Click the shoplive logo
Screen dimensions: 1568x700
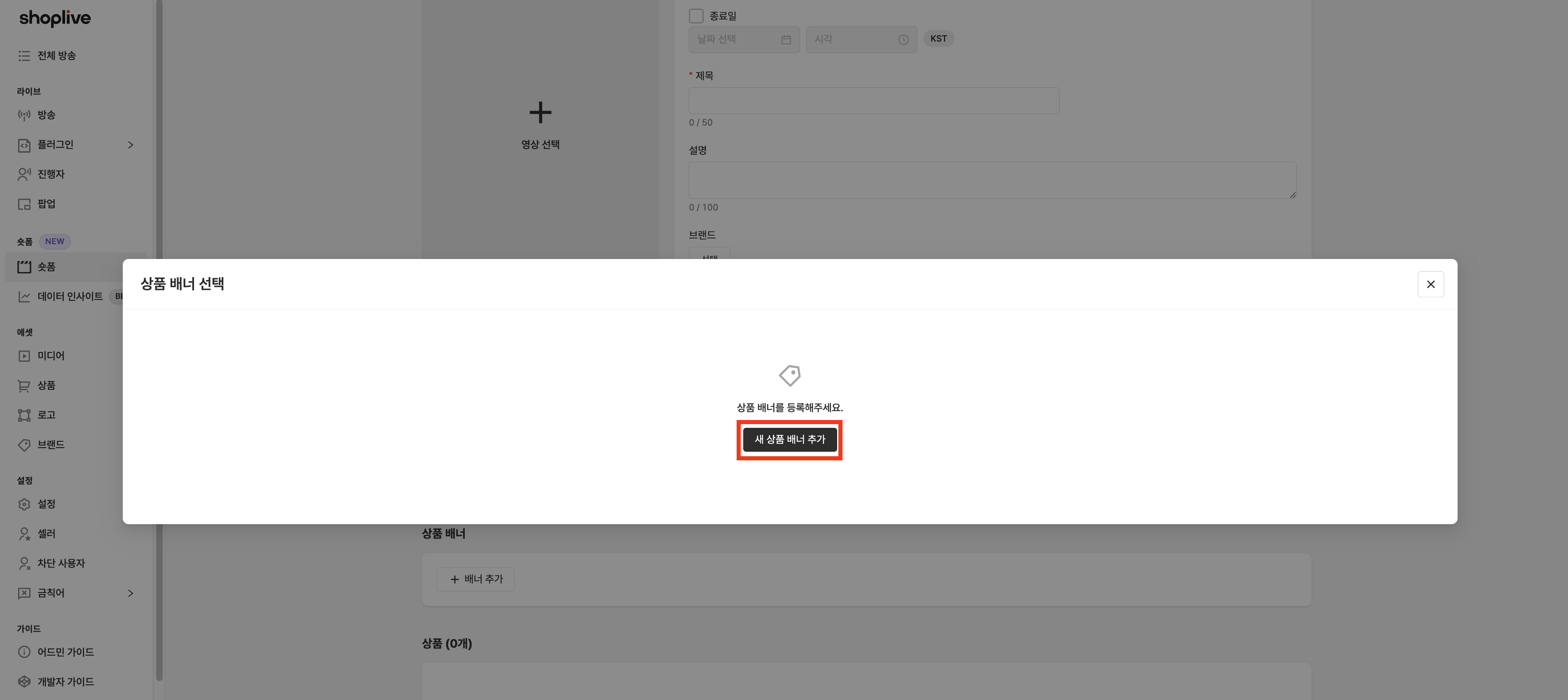click(x=55, y=18)
